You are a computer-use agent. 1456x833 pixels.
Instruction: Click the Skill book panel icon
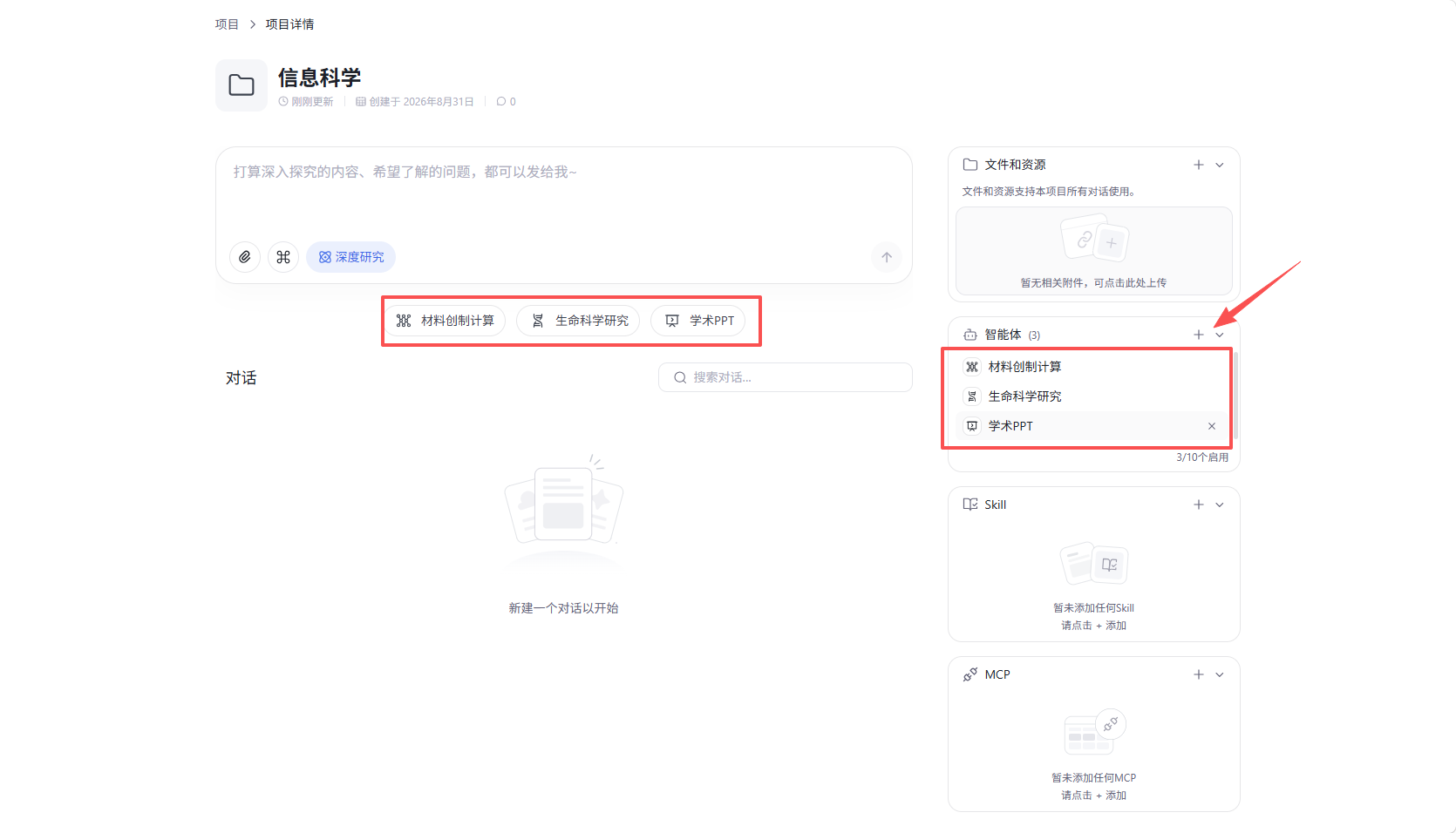click(x=970, y=505)
